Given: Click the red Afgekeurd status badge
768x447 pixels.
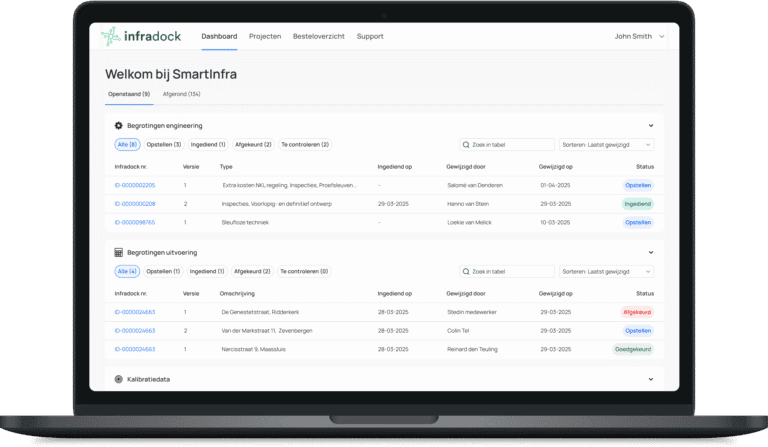Looking at the screenshot, I should coord(637,312).
